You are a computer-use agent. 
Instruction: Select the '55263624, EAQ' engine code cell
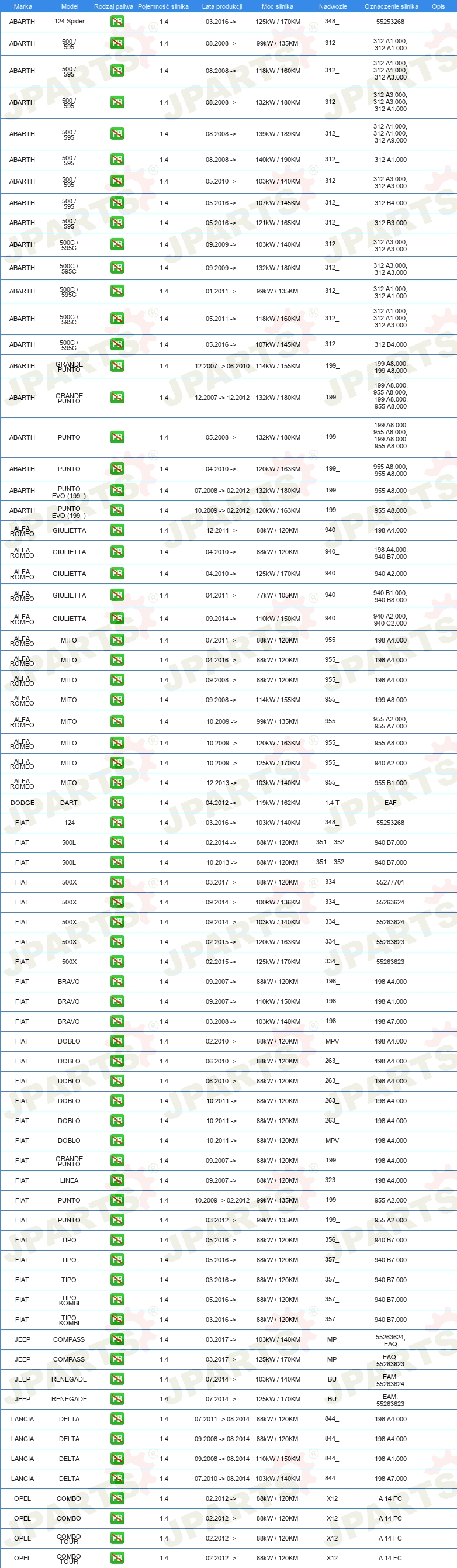point(390,1340)
